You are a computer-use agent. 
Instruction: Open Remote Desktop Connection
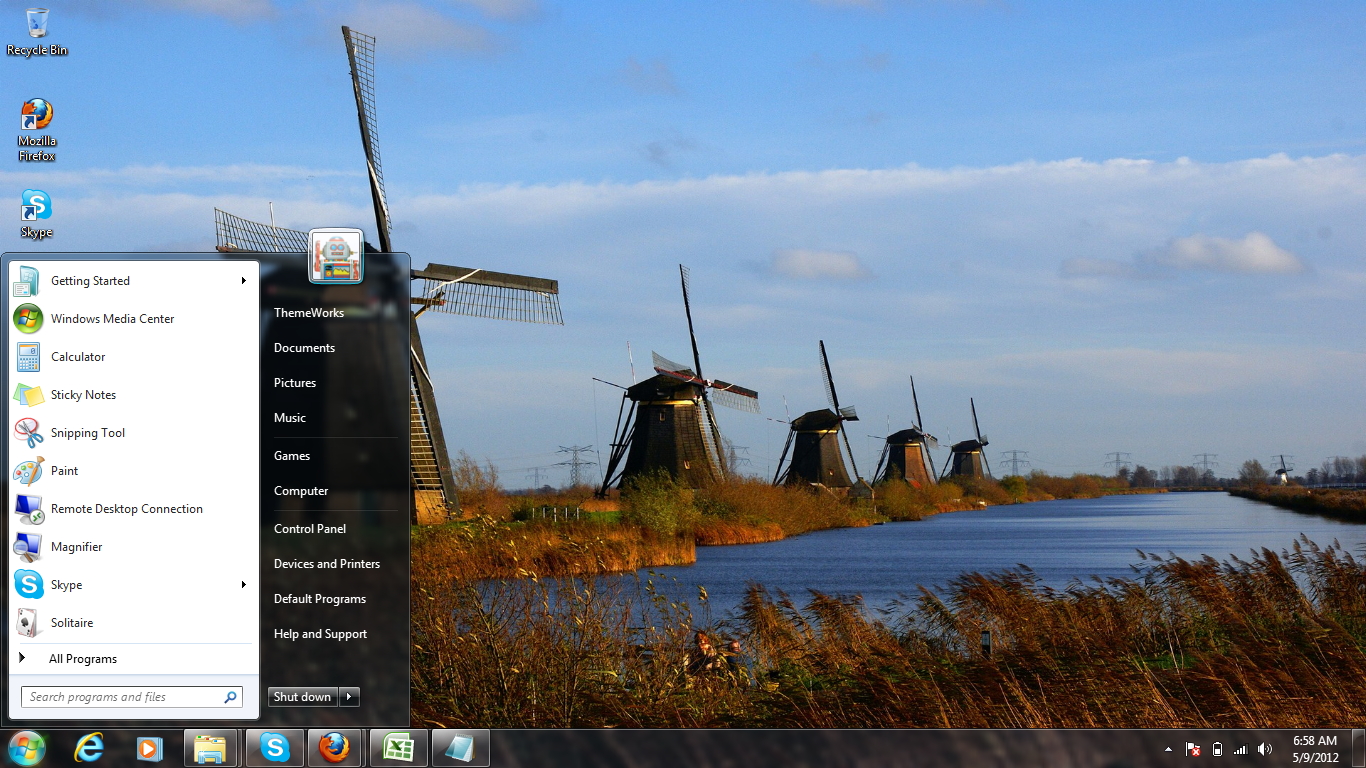point(126,508)
